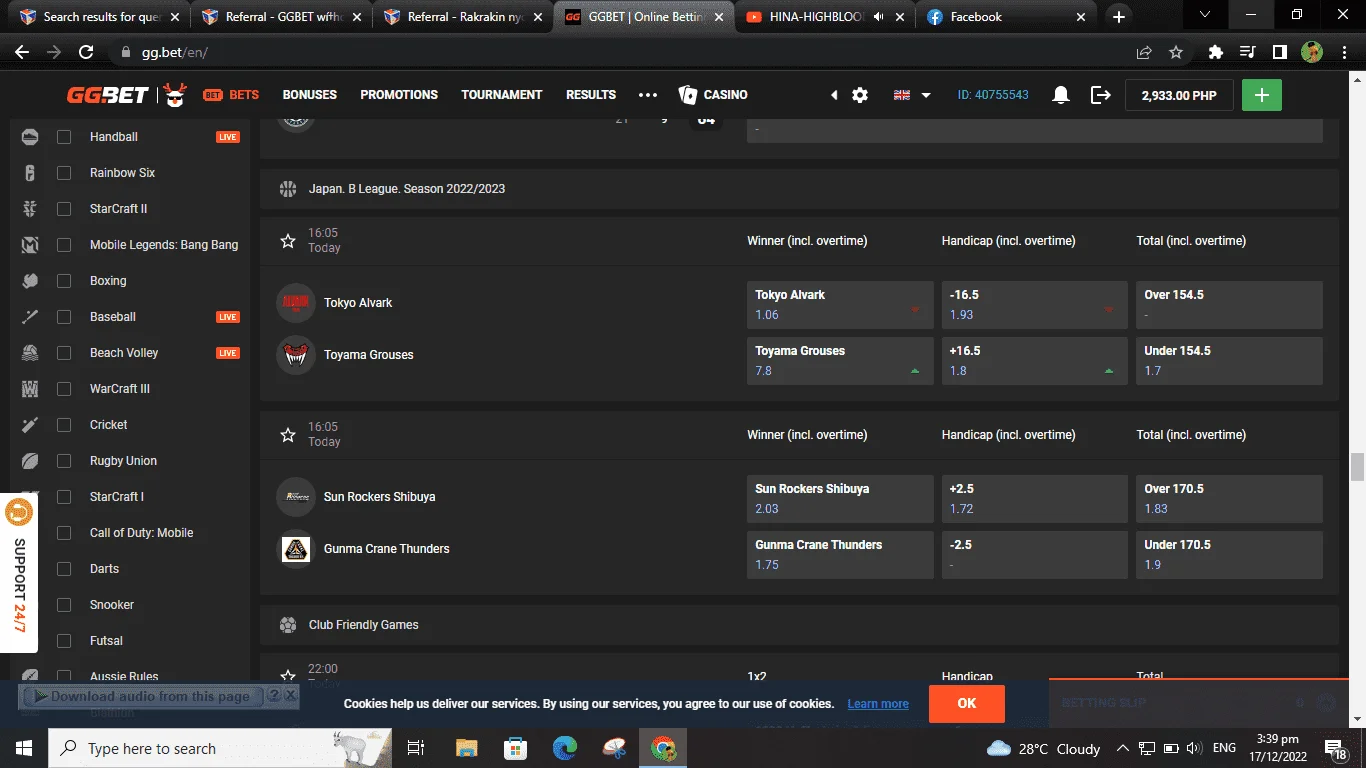Viewport: 1366px width, 768px height.
Task: Switch to the HINA-HIGHBLOOD YouTube tab
Action: [x=826, y=17]
